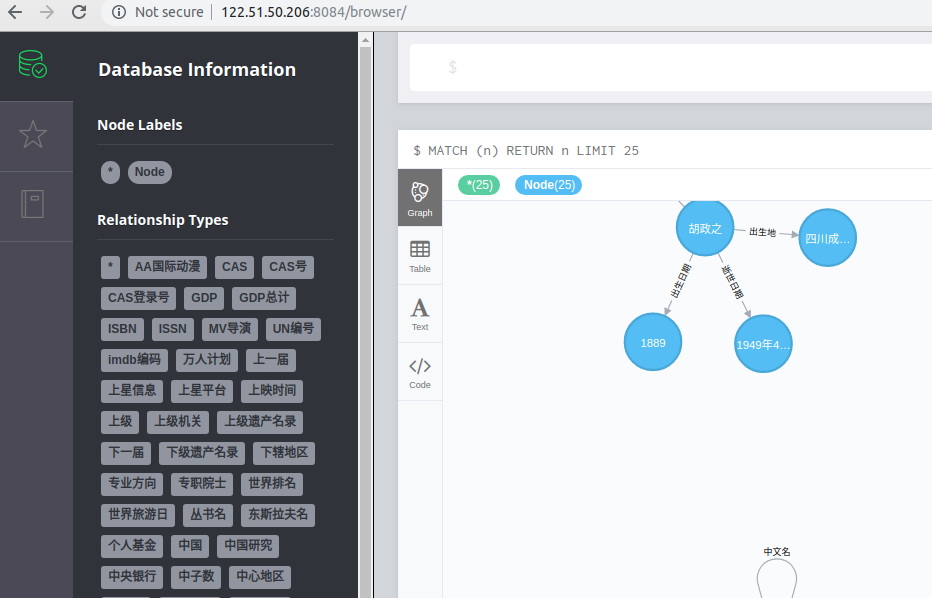Click the asterisk under Node Labels

111,172
